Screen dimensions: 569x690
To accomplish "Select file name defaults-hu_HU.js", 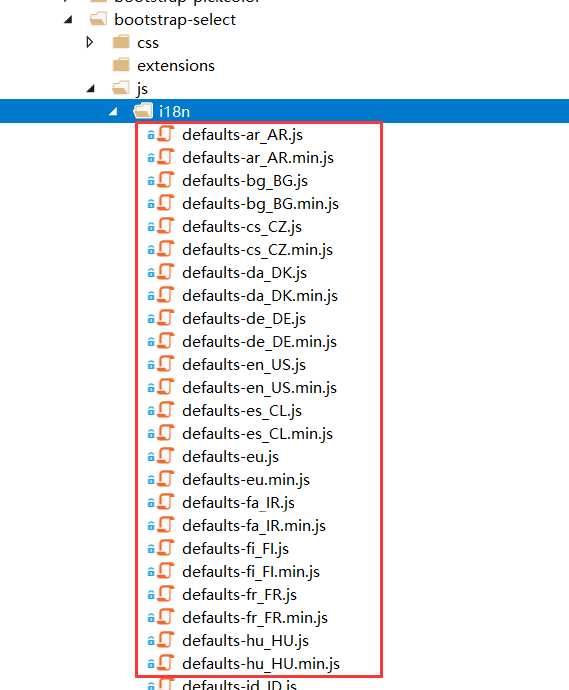I will 246,641.
